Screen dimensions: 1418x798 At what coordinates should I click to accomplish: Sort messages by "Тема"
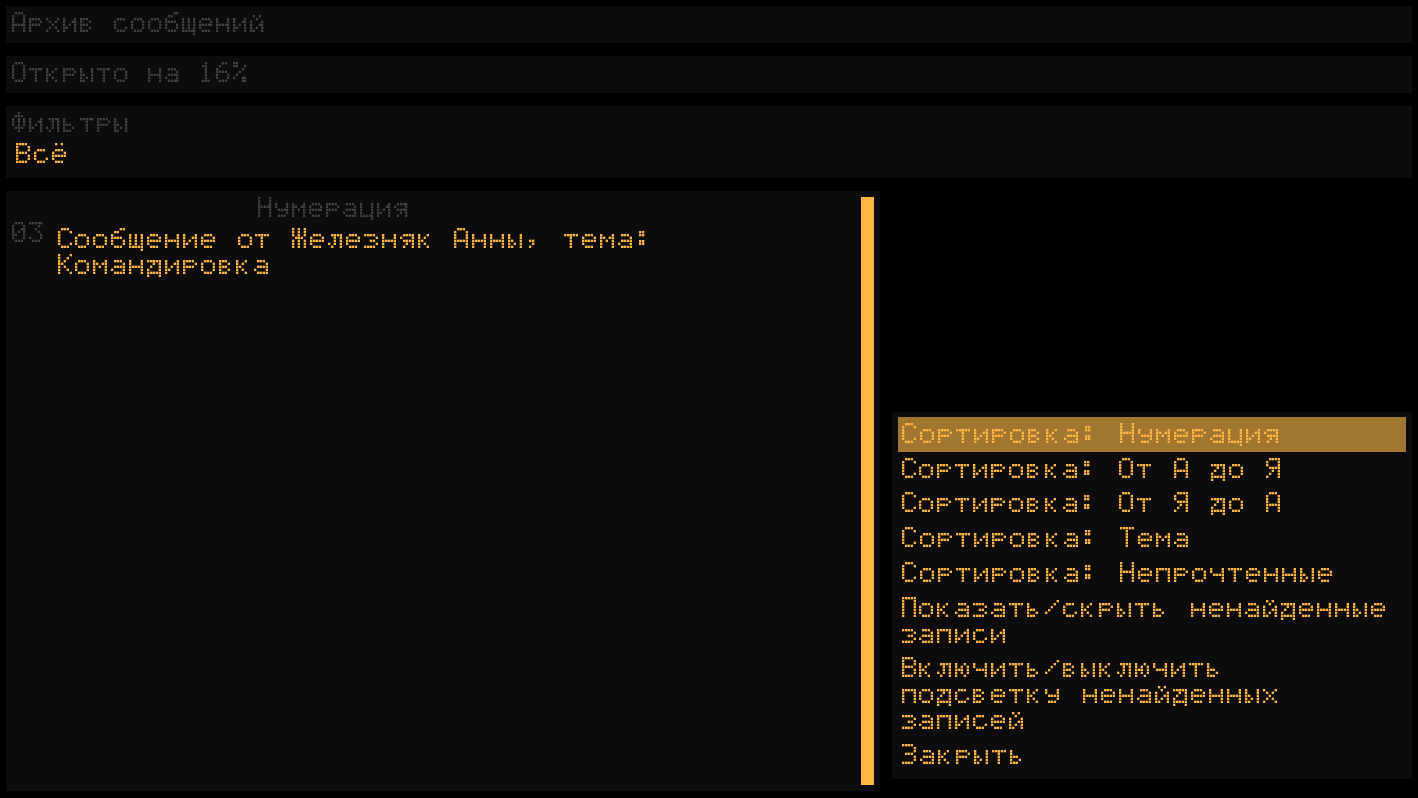click(x=1151, y=539)
